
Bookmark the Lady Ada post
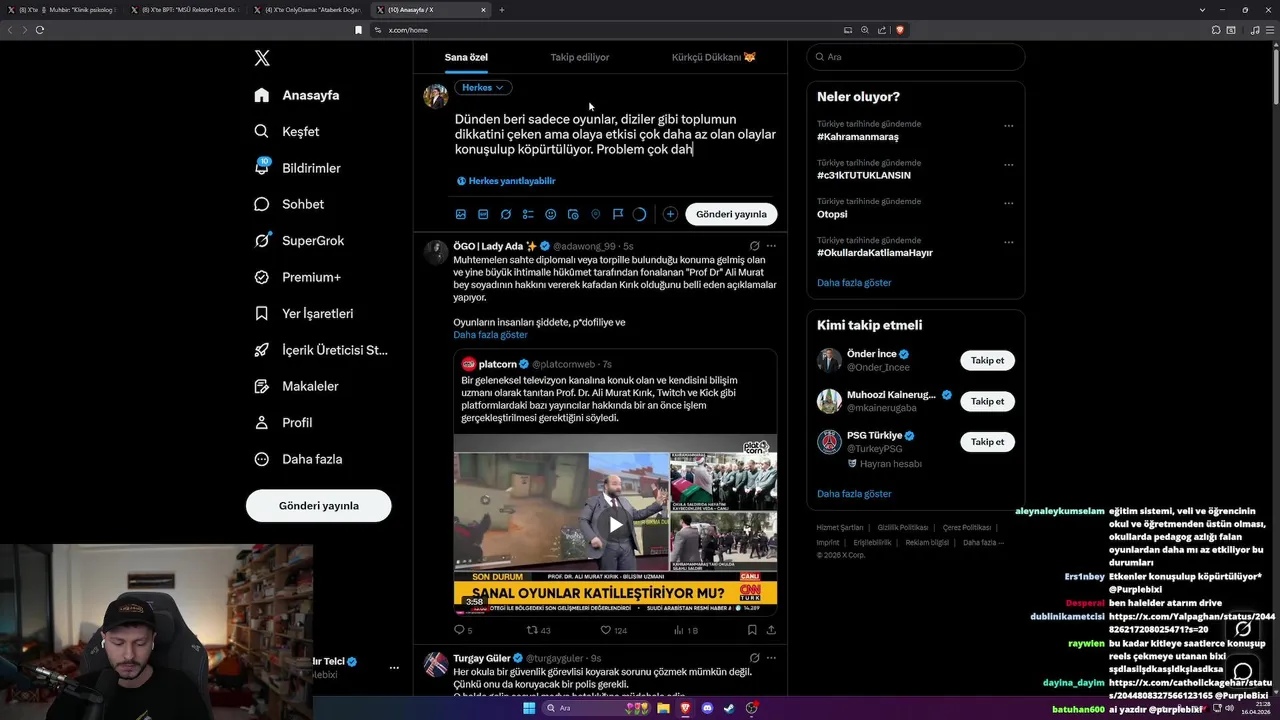[752, 630]
